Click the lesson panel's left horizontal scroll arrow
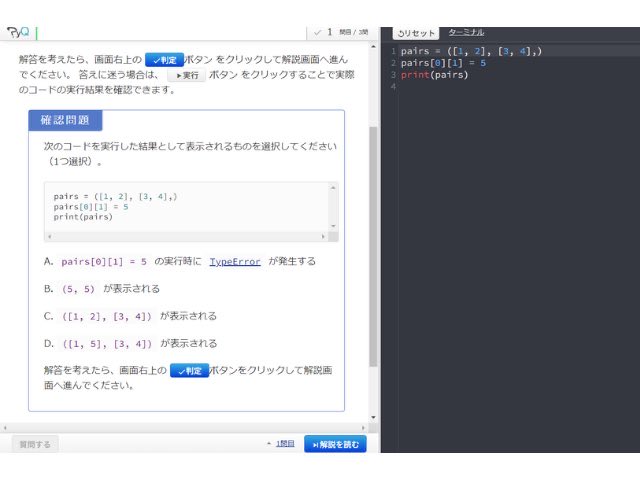This screenshot has width=640, height=480. (5, 428)
